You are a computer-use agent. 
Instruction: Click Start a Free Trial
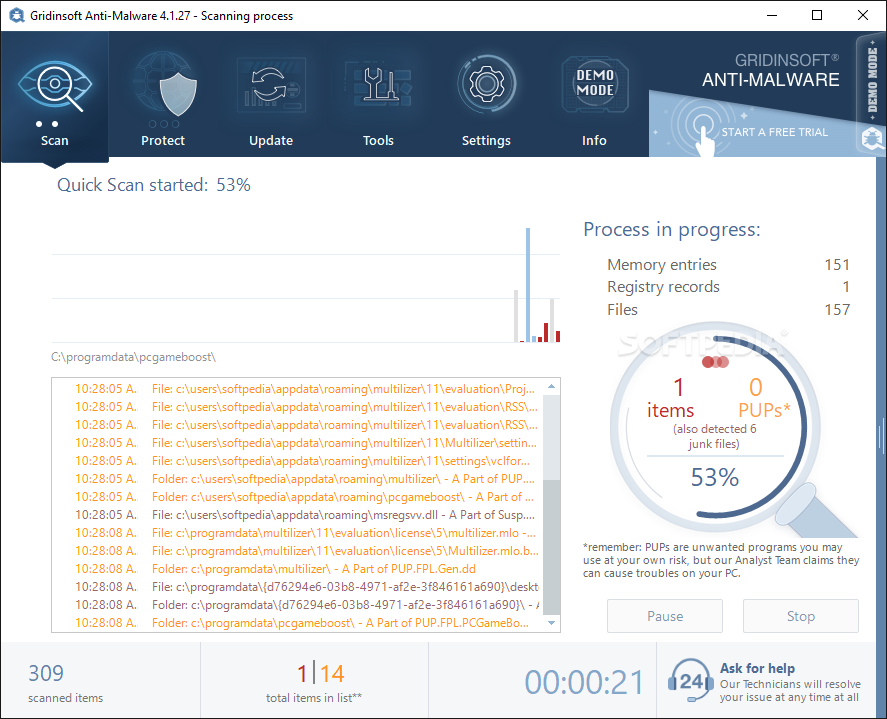click(774, 132)
